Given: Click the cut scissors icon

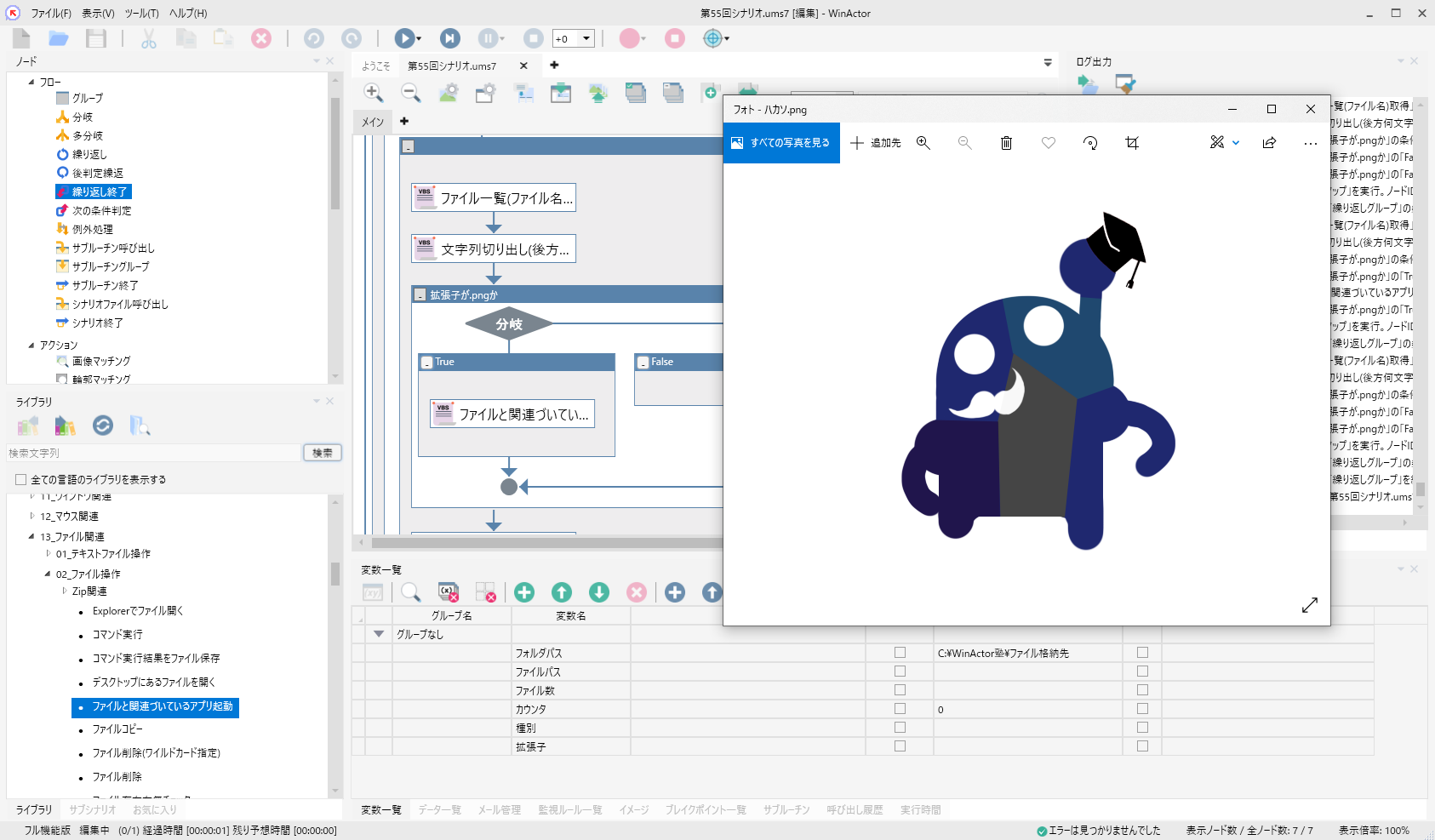Looking at the screenshot, I should tap(149, 38).
